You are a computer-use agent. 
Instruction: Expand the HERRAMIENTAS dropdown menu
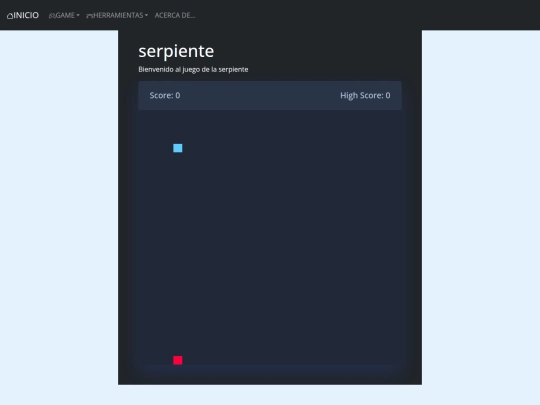[117, 15]
